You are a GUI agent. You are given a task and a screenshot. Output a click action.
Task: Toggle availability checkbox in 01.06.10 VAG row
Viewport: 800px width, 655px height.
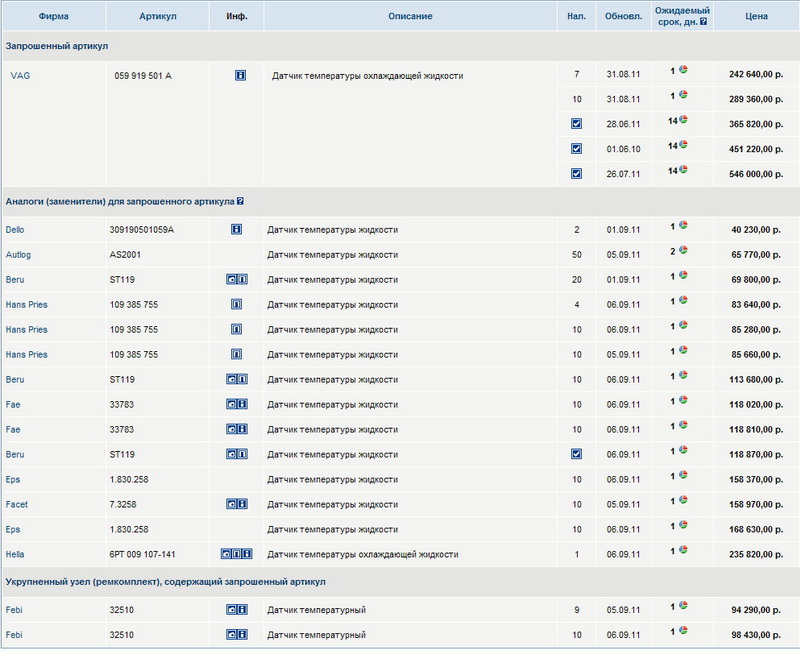(x=577, y=149)
